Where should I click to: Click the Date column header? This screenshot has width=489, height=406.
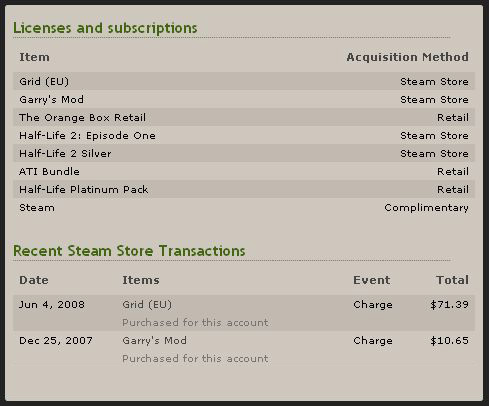[34, 280]
